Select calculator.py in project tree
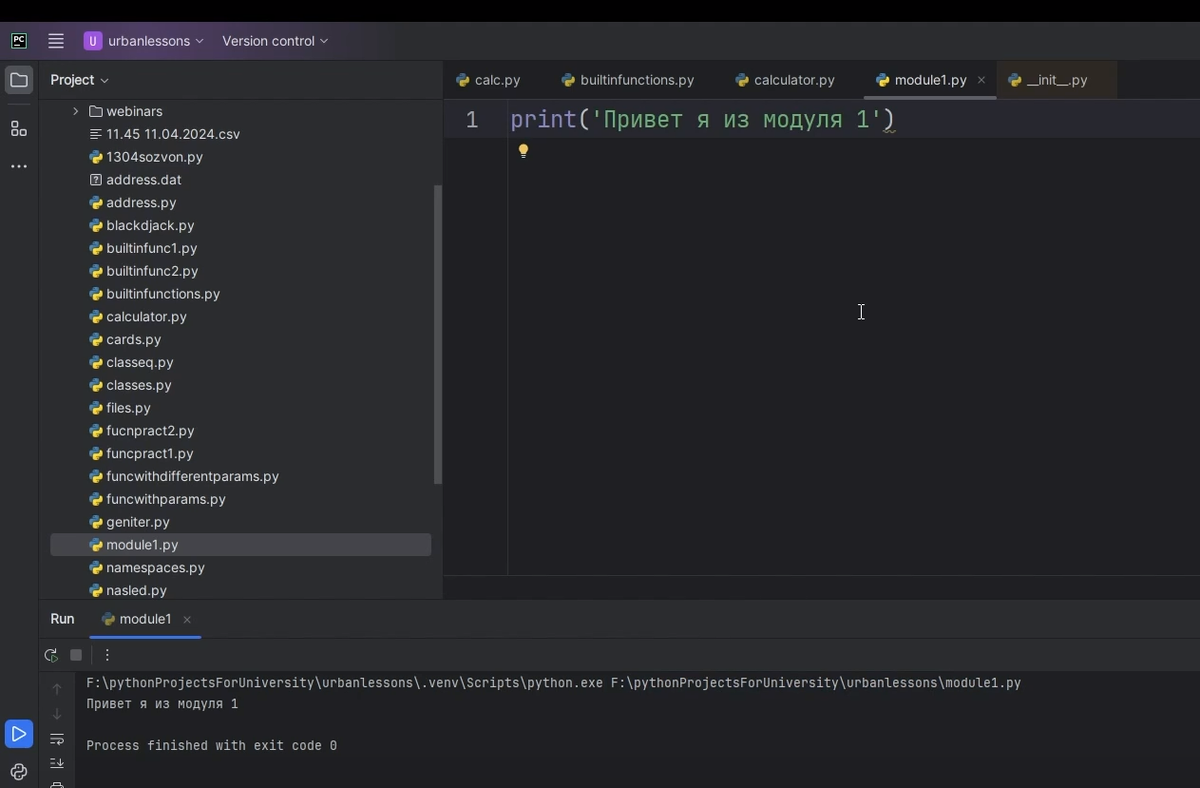This screenshot has height=788, width=1200. point(138,317)
